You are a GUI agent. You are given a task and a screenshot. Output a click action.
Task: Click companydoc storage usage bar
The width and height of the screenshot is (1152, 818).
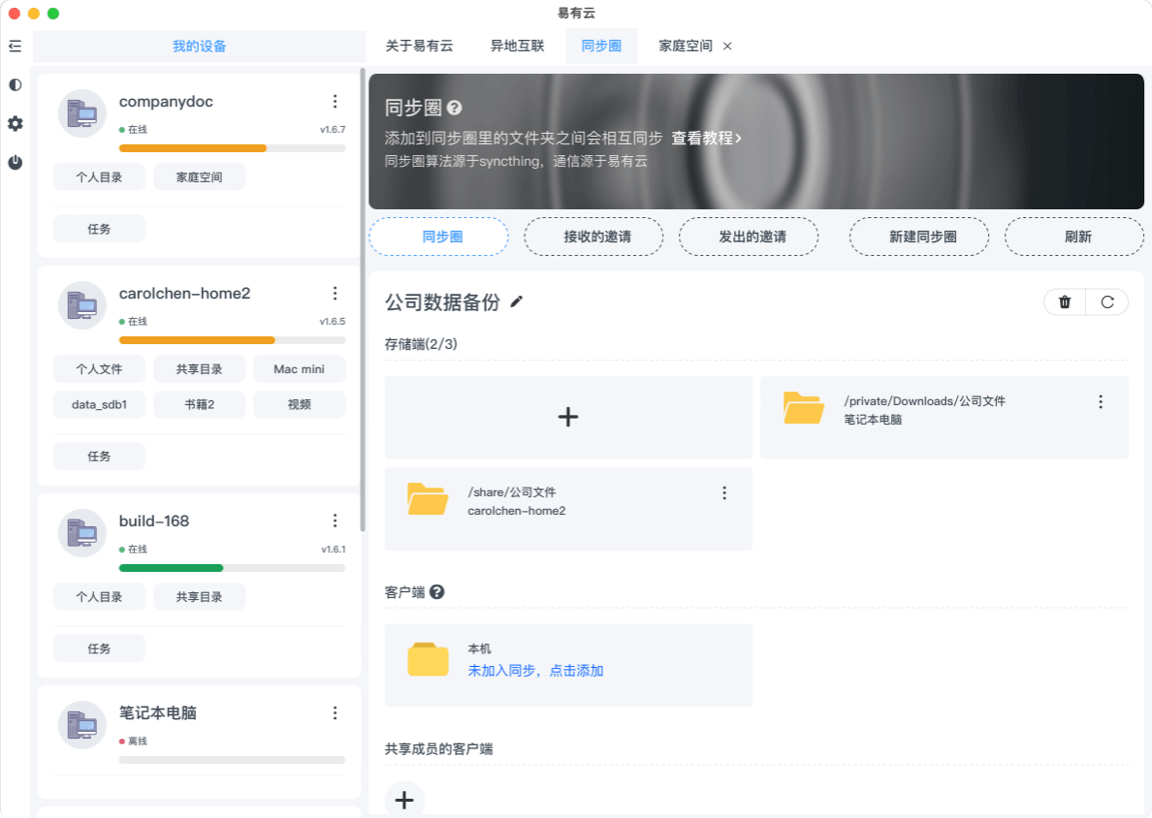pyautogui.click(x=232, y=148)
